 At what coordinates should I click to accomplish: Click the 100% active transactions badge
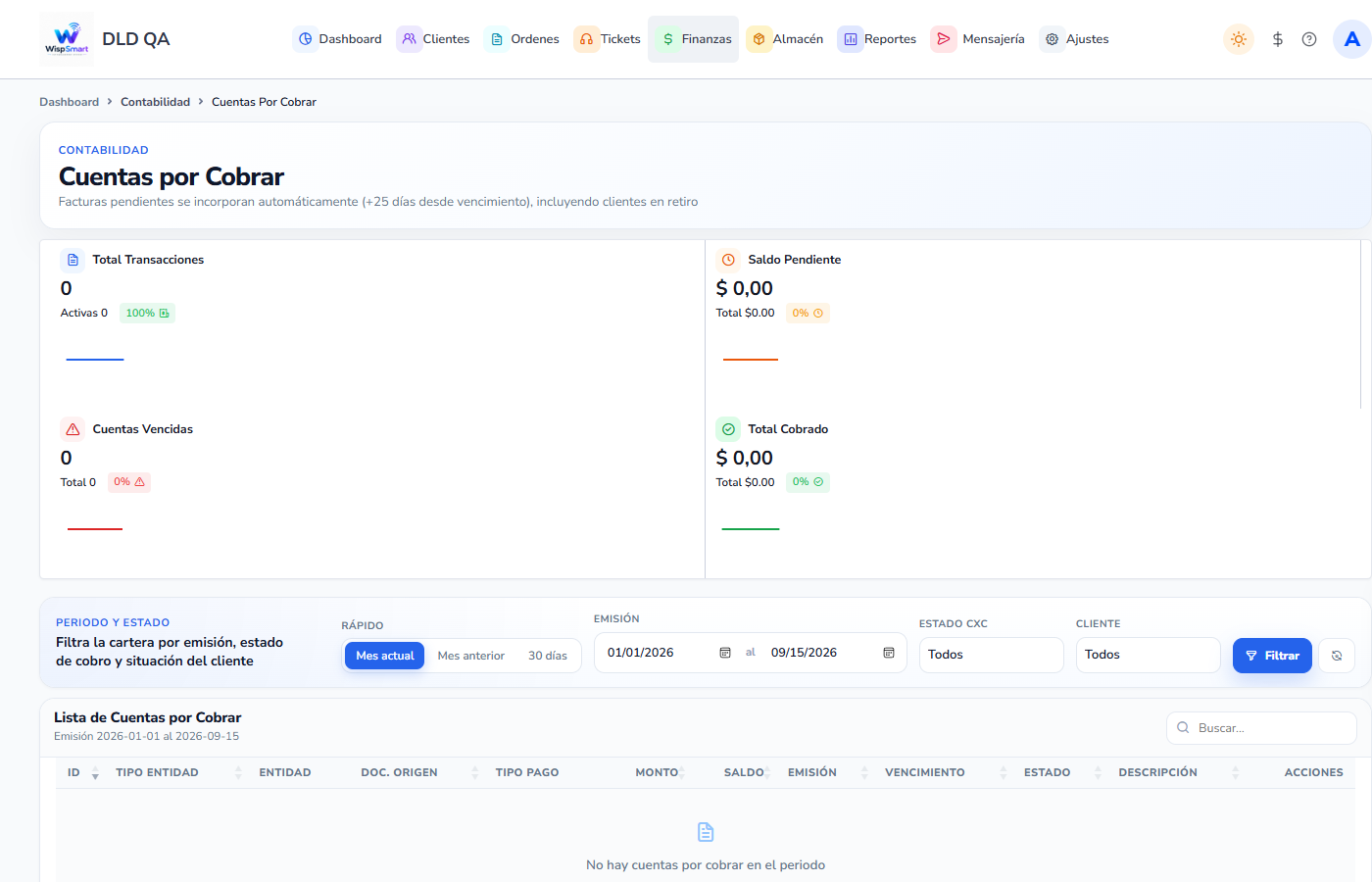coord(147,314)
